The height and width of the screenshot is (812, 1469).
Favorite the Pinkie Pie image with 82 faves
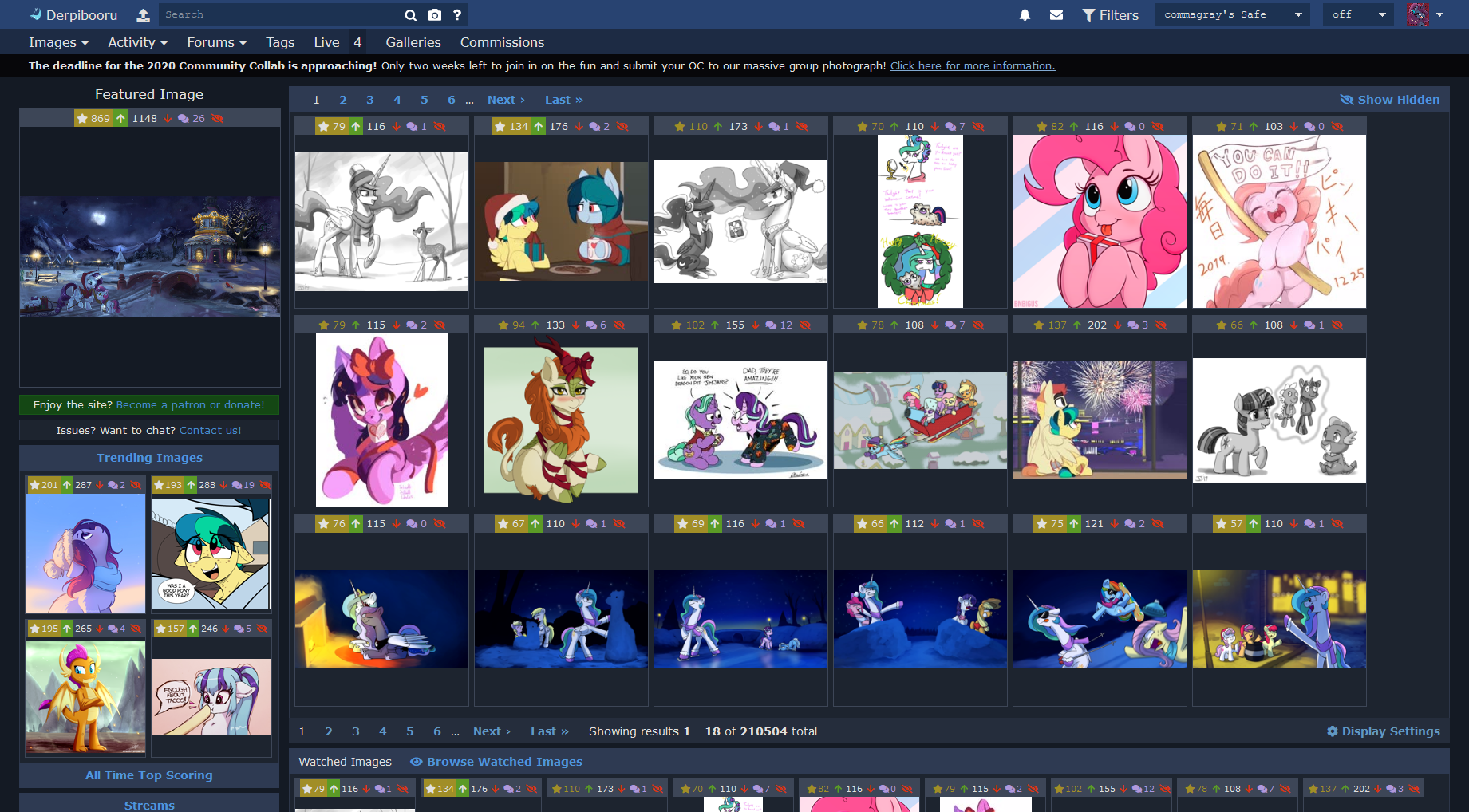point(1050,126)
